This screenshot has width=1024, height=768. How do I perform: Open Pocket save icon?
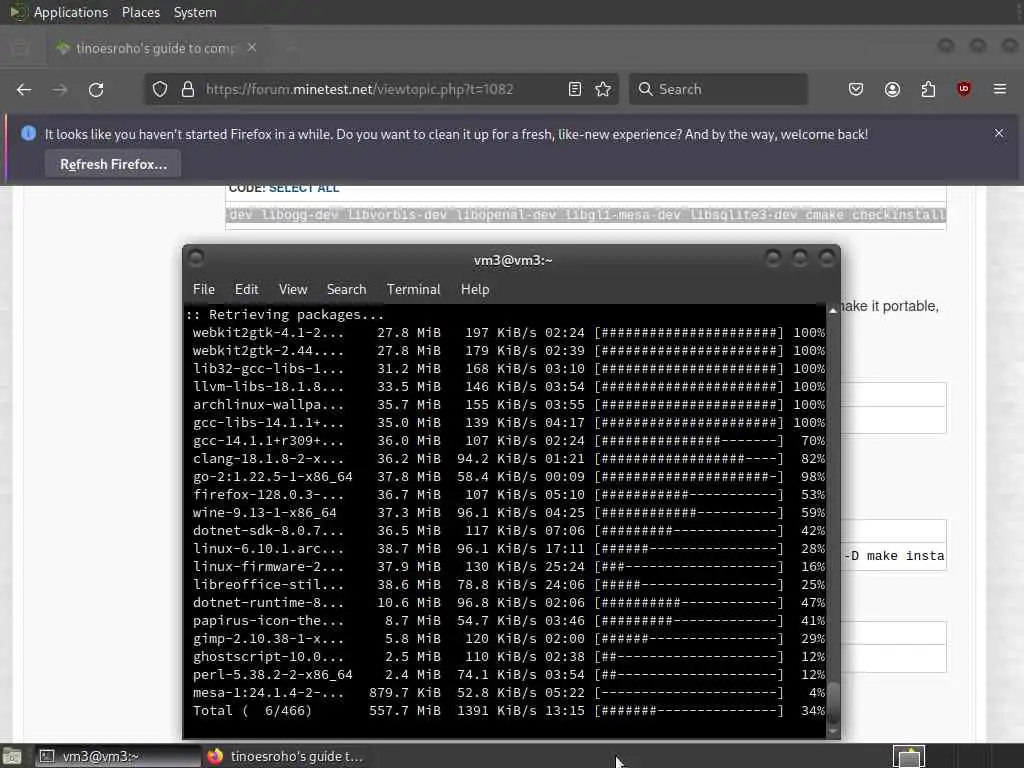[x=856, y=89]
